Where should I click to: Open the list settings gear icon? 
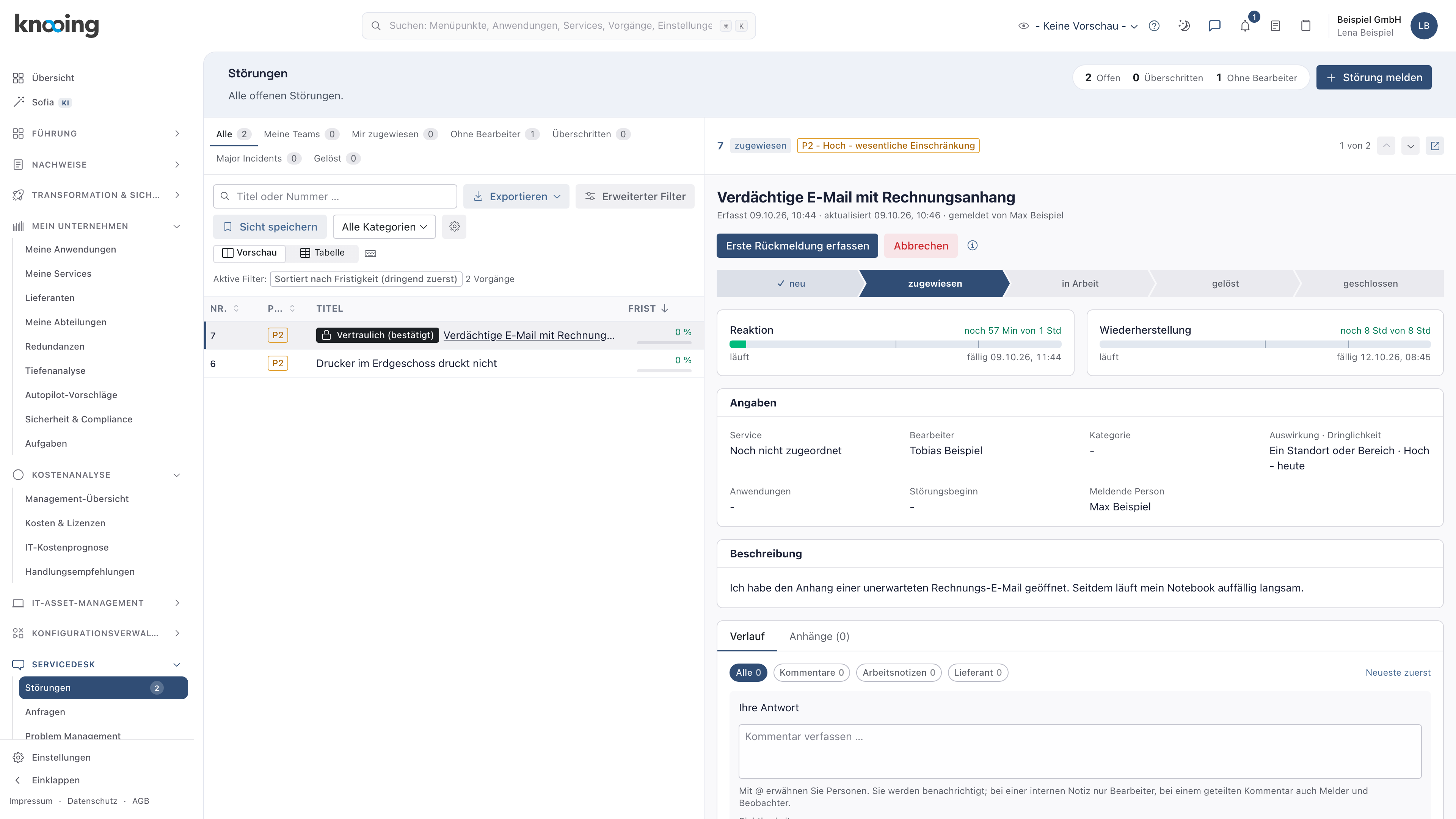(455, 227)
